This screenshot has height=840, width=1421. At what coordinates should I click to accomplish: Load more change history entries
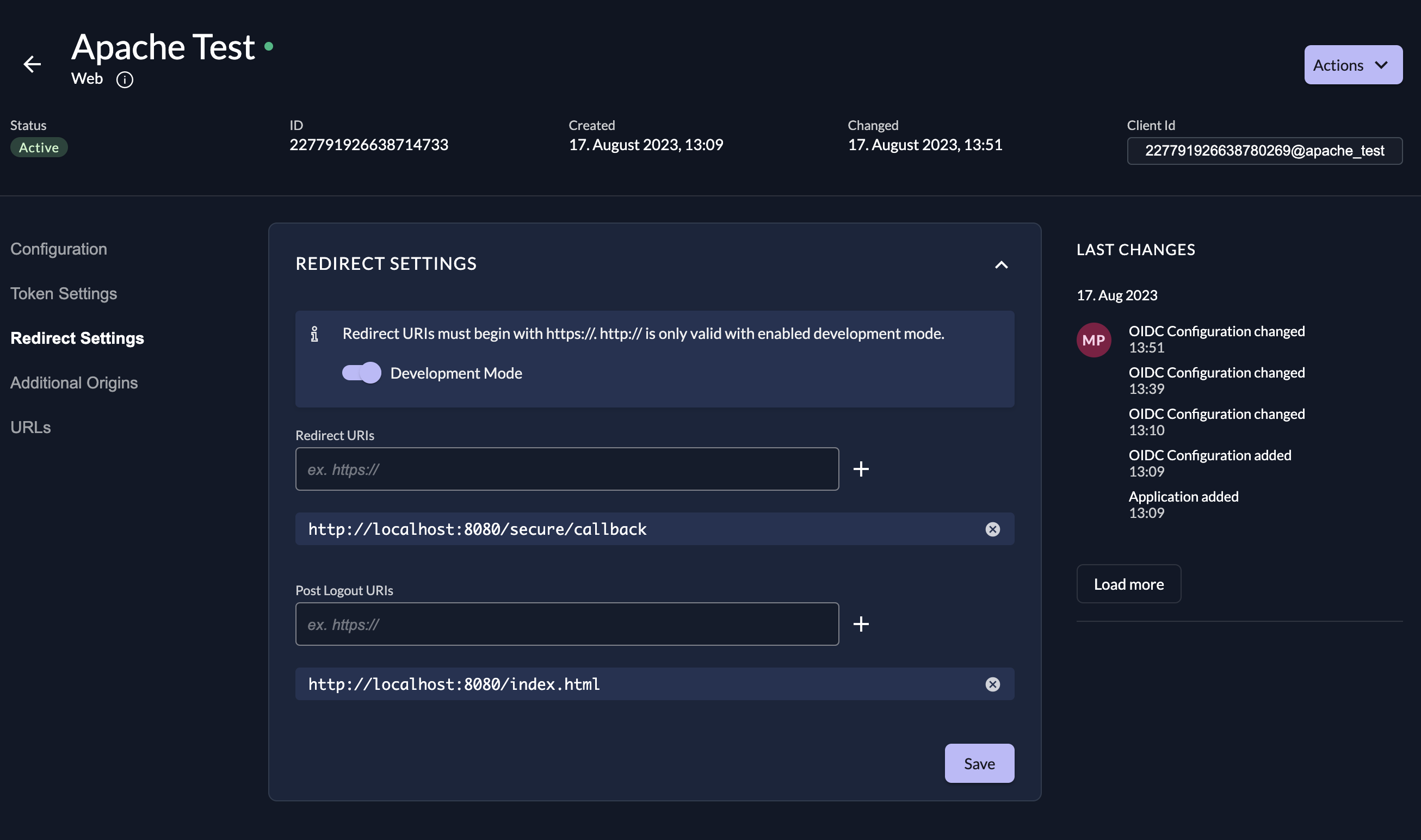pos(1128,584)
